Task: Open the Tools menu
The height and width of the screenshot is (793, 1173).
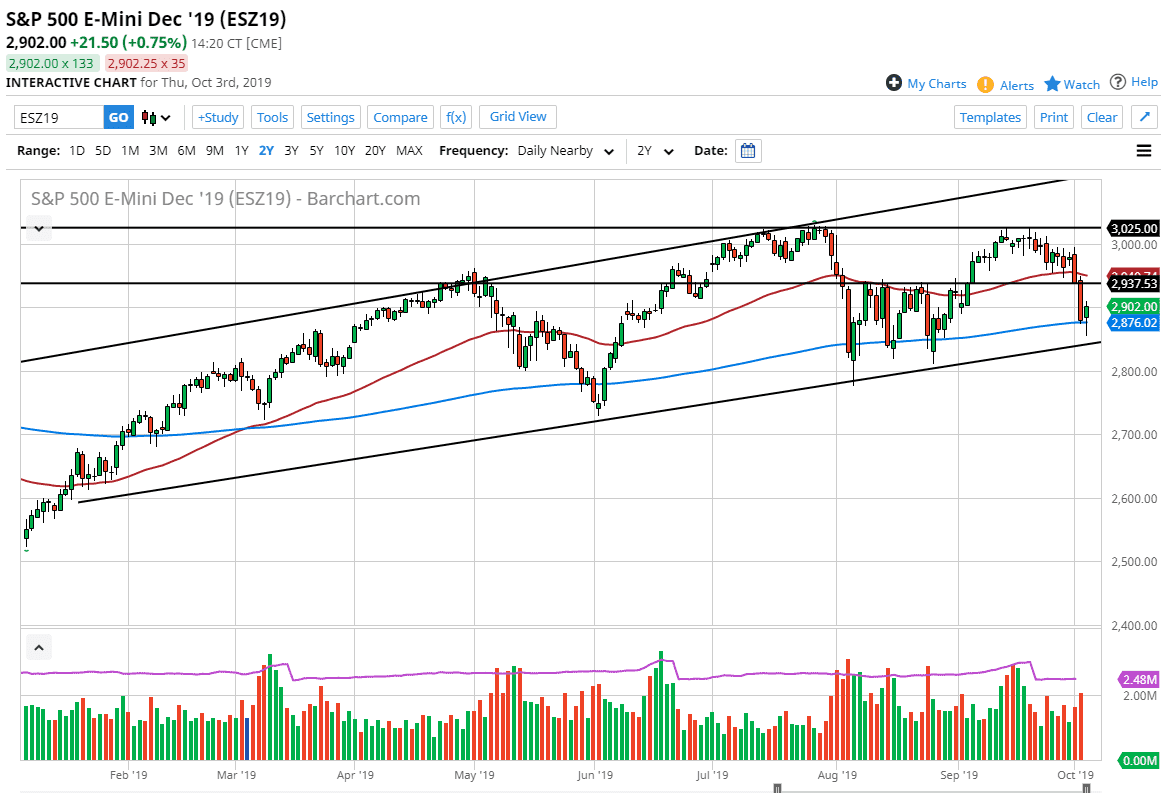Action: (x=272, y=117)
